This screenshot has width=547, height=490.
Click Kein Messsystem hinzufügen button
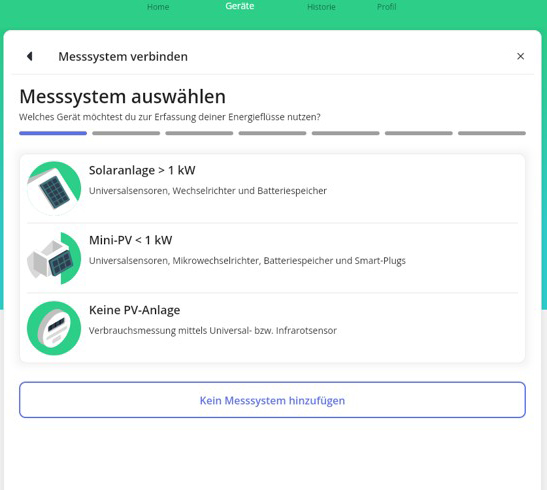coord(272,400)
